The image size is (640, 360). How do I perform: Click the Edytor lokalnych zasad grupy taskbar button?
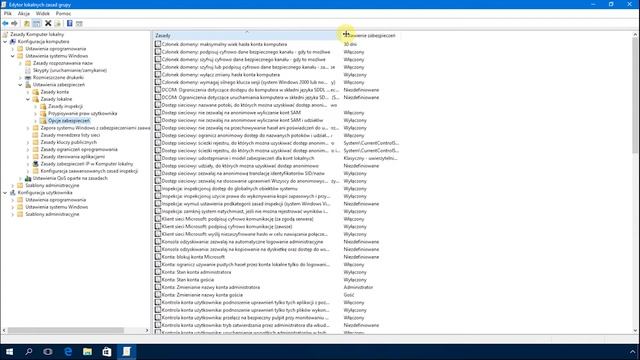click(x=127, y=351)
